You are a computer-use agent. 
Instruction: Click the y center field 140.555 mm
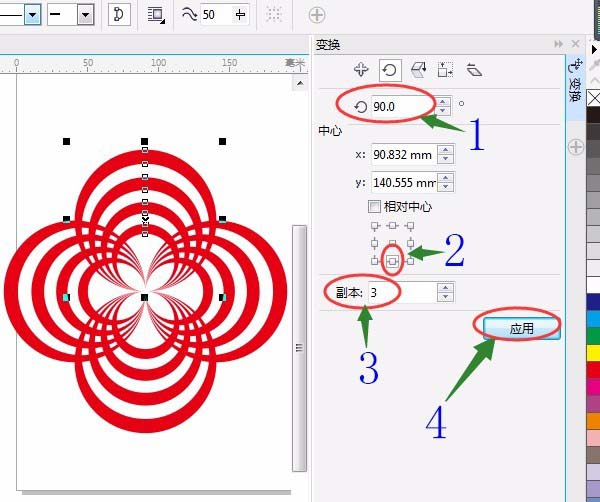[x=404, y=183]
